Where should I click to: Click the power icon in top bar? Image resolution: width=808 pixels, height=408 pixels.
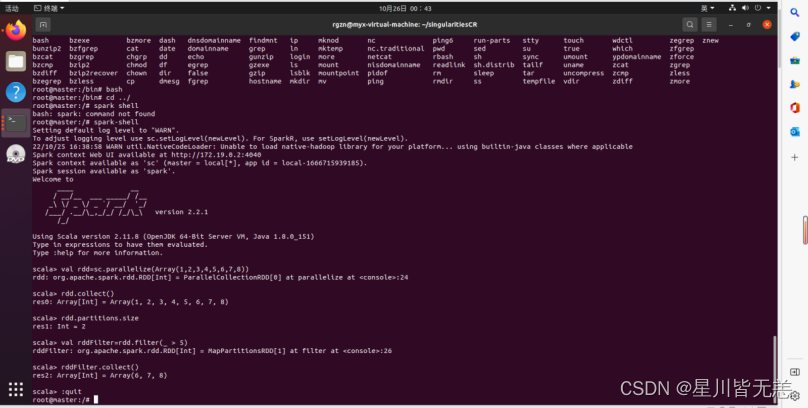click(x=758, y=8)
